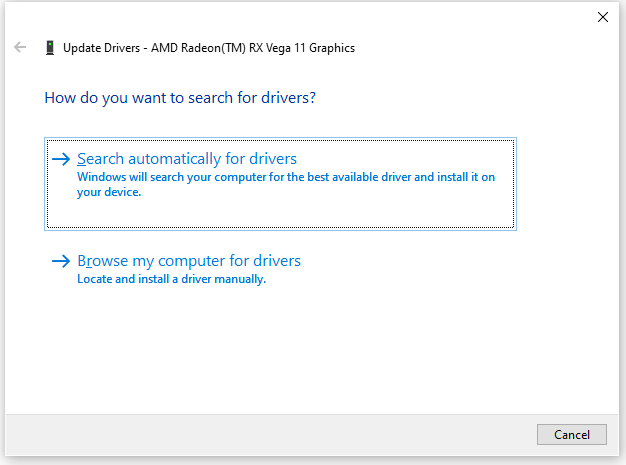Screen dimensions: 626x465
Task: Click 'AMD Radeon(TM) RX Vega 11 Graphics' in title
Action: tap(253, 48)
